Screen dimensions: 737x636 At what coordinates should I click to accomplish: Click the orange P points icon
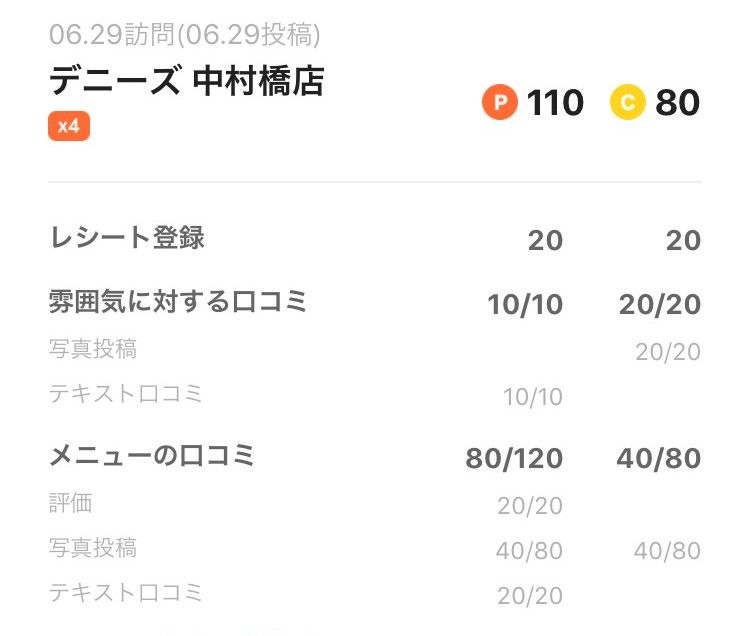click(x=499, y=102)
